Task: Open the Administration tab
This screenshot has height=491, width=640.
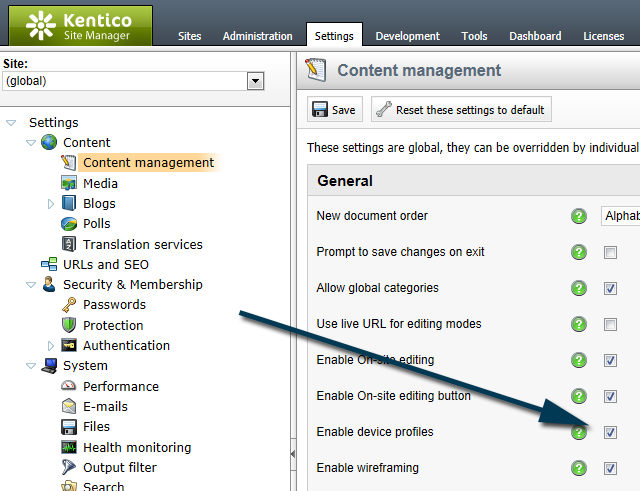Action: (258, 36)
